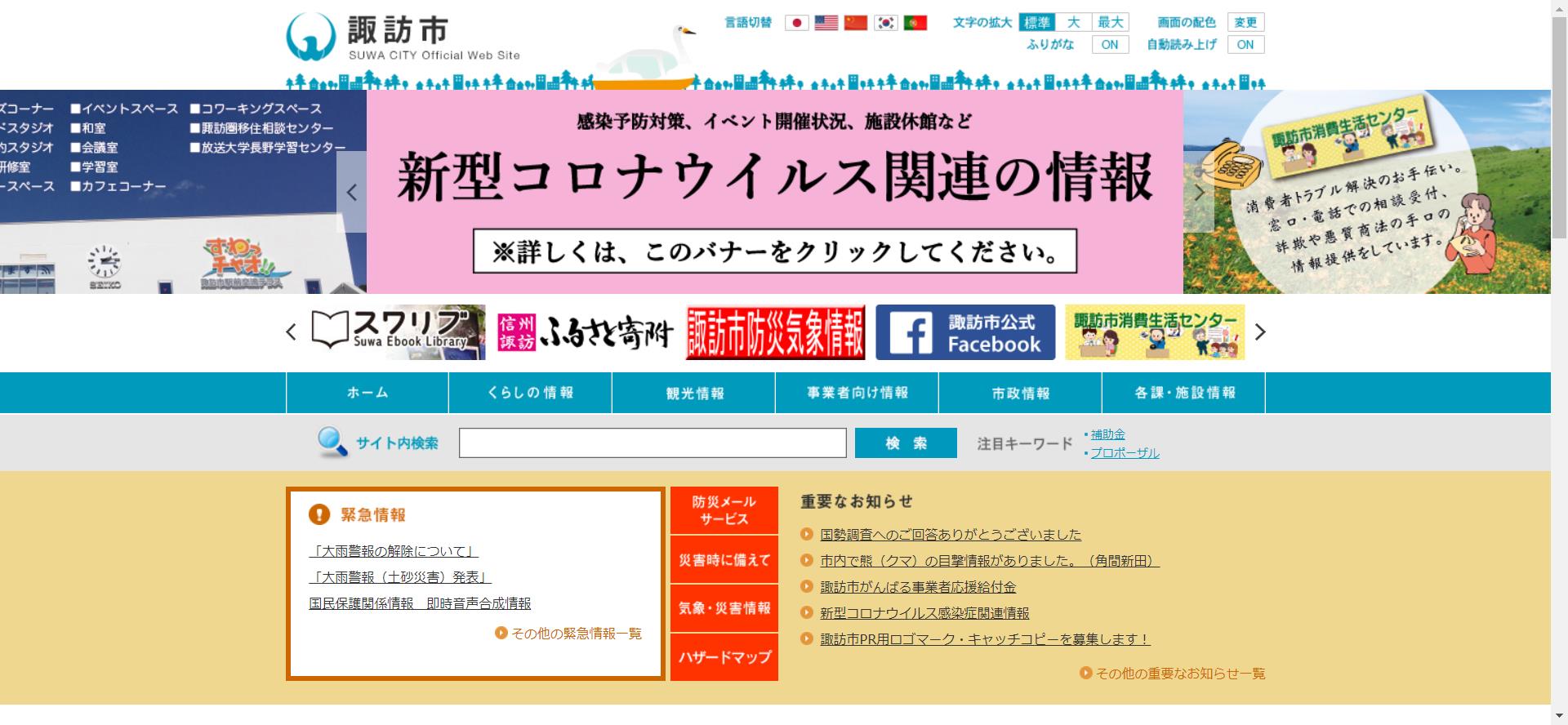Open 諏訪市がんばる事業者応援給付金 link
The image size is (1568, 725).
918,587
